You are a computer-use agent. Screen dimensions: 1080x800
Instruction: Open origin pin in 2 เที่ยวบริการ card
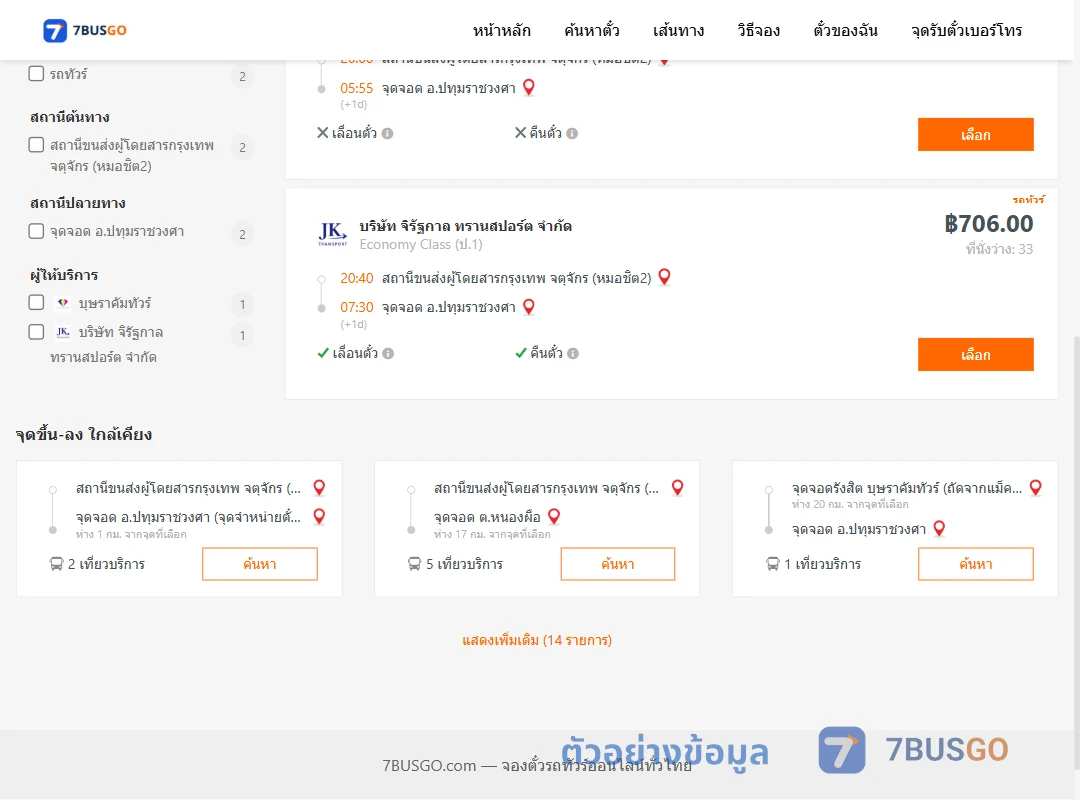[x=320, y=488]
